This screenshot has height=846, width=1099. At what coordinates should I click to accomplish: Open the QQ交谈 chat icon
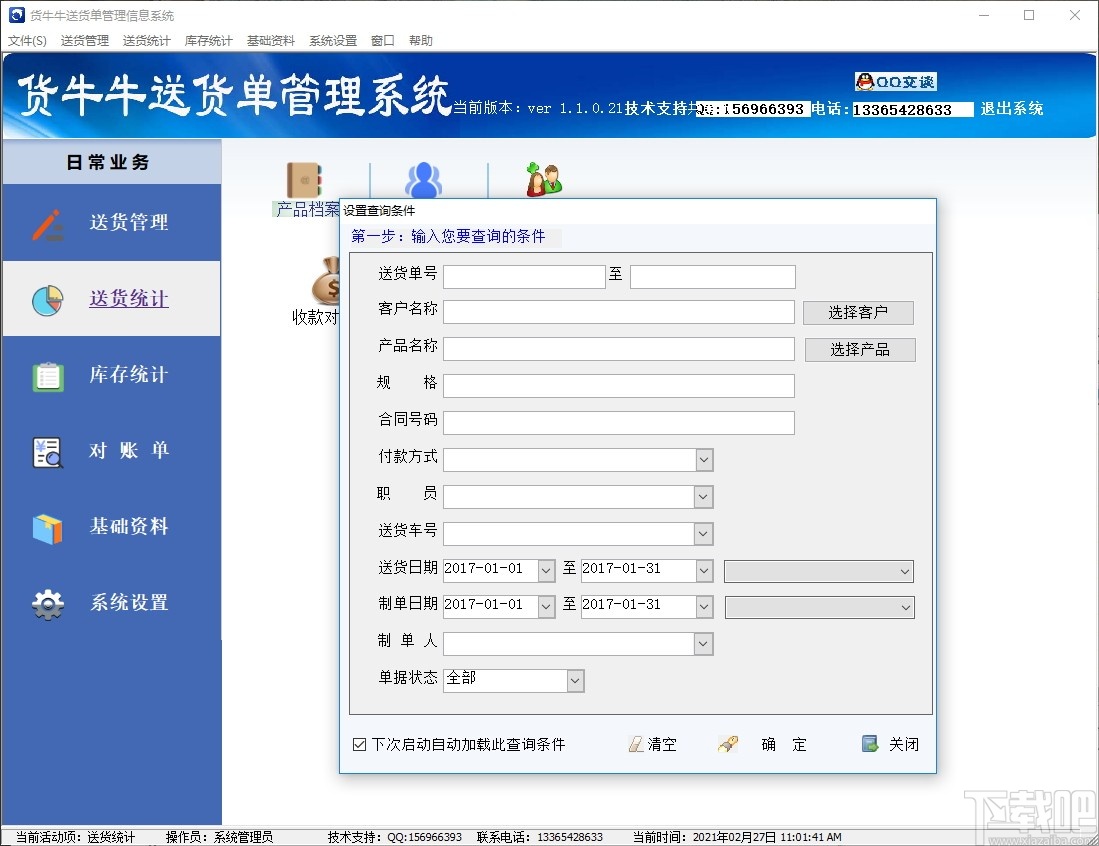(x=895, y=81)
